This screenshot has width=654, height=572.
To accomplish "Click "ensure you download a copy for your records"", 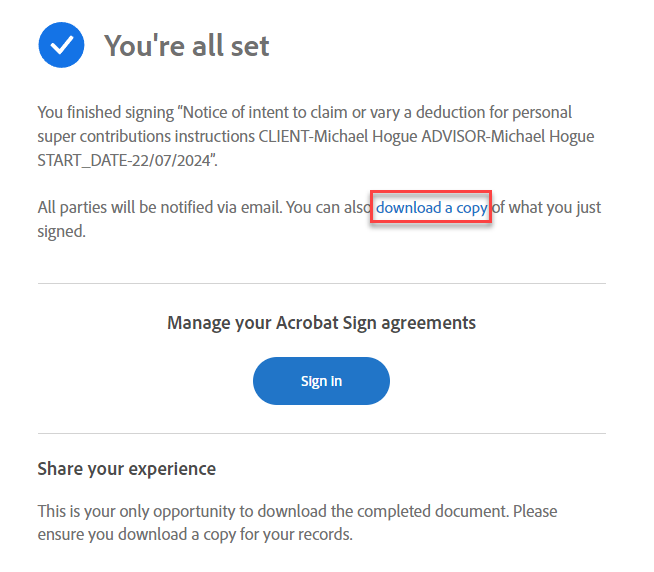I will (x=195, y=534).
